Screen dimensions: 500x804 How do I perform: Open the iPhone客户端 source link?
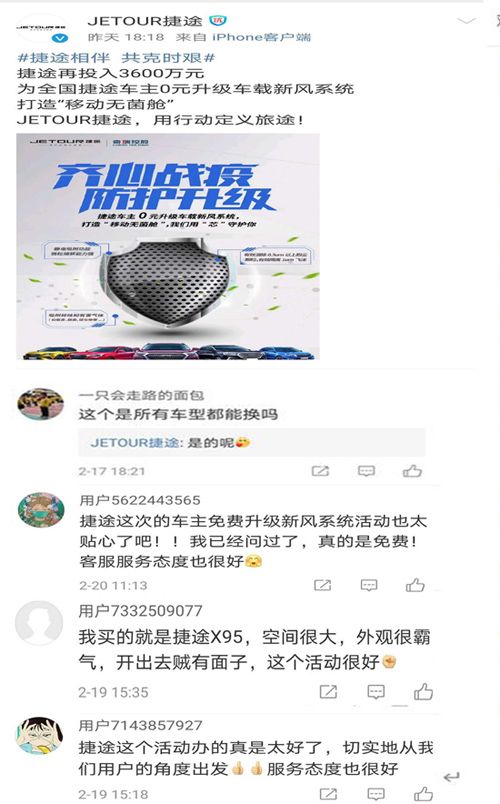click(262, 37)
